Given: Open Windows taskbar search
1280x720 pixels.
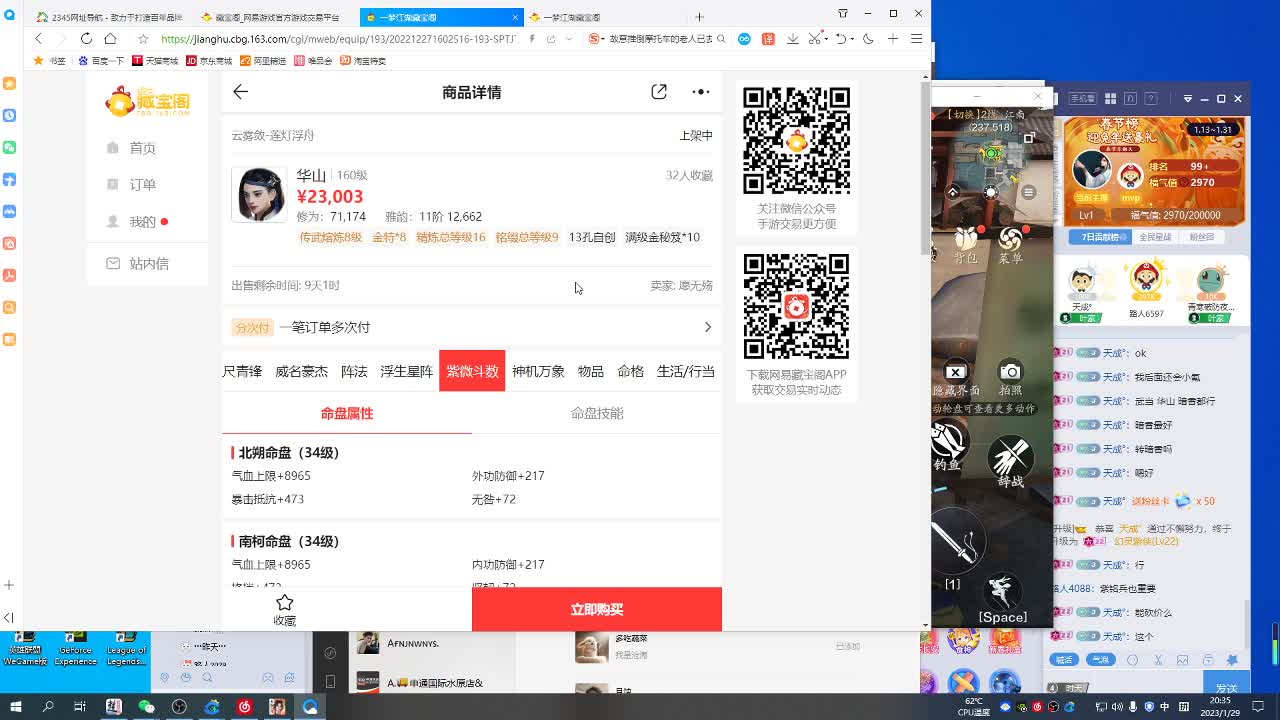Looking at the screenshot, I should click(48, 706).
